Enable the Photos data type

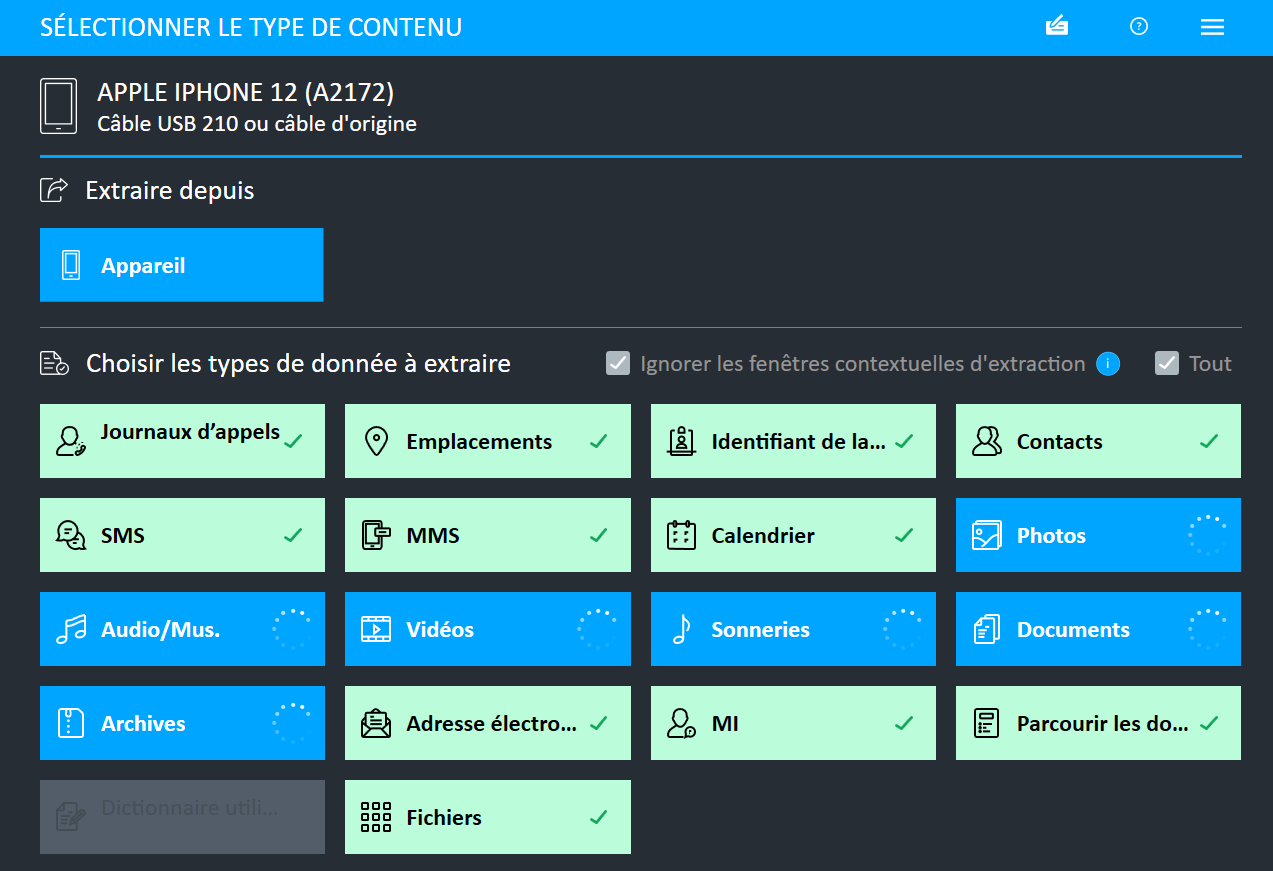point(1097,535)
